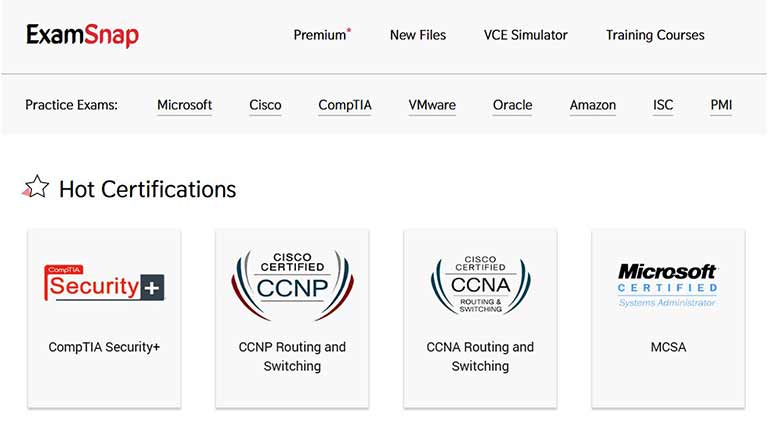Select the Cisco Certified CCNP badge
Screen dimensions: 768x432
292,285
